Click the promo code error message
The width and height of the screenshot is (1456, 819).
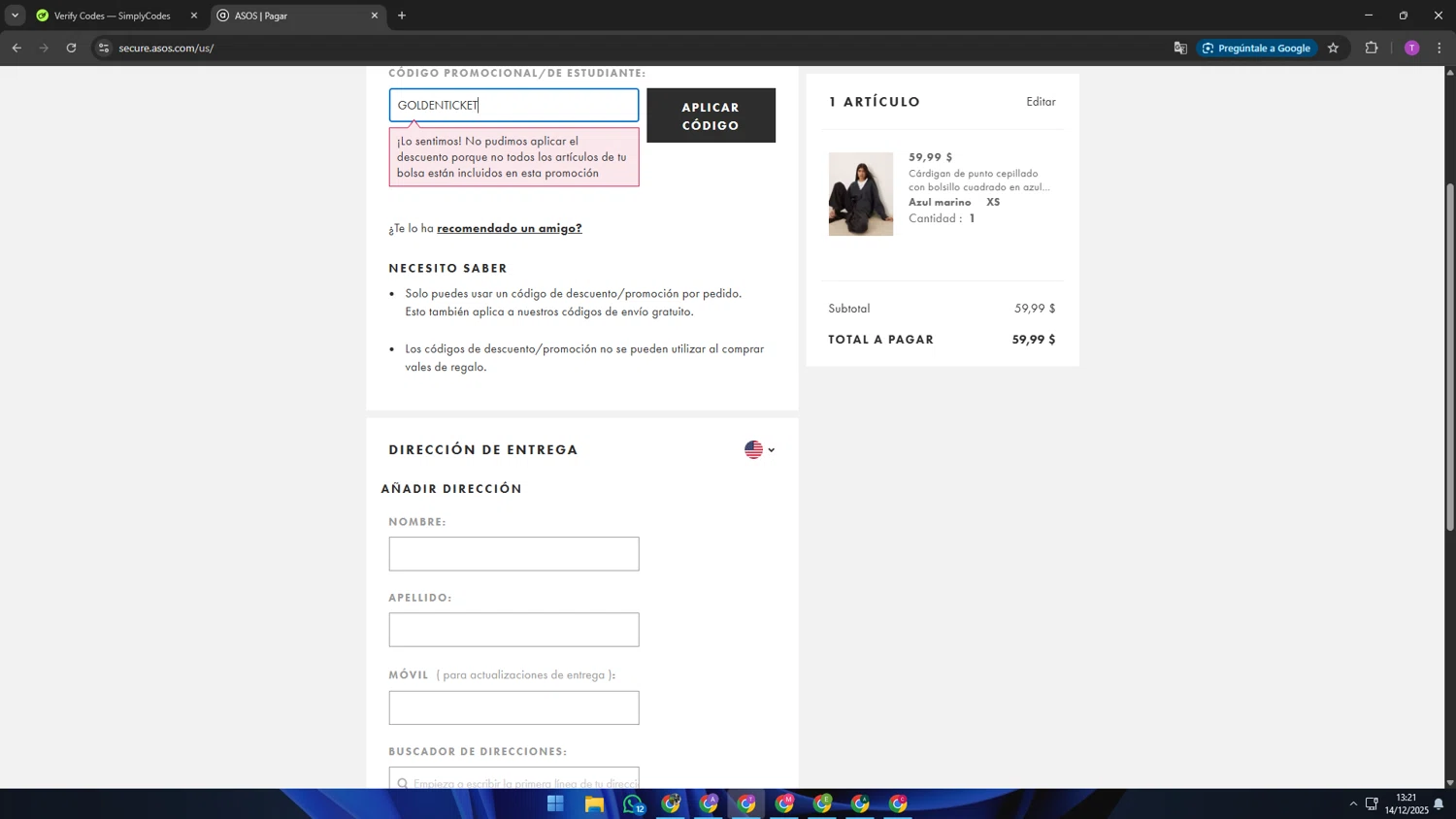point(513,157)
